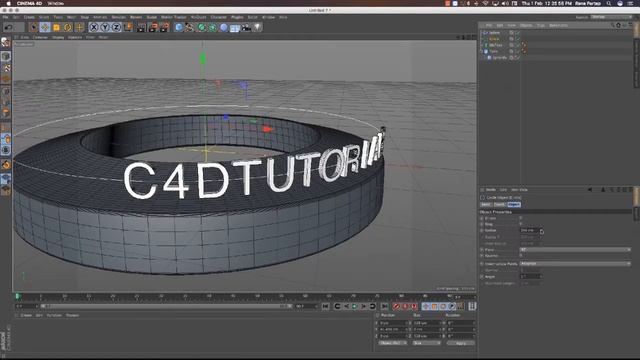The height and width of the screenshot is (360, 640).
Task: Click the Apply button in Coordinates
Action: pos(461,343)
